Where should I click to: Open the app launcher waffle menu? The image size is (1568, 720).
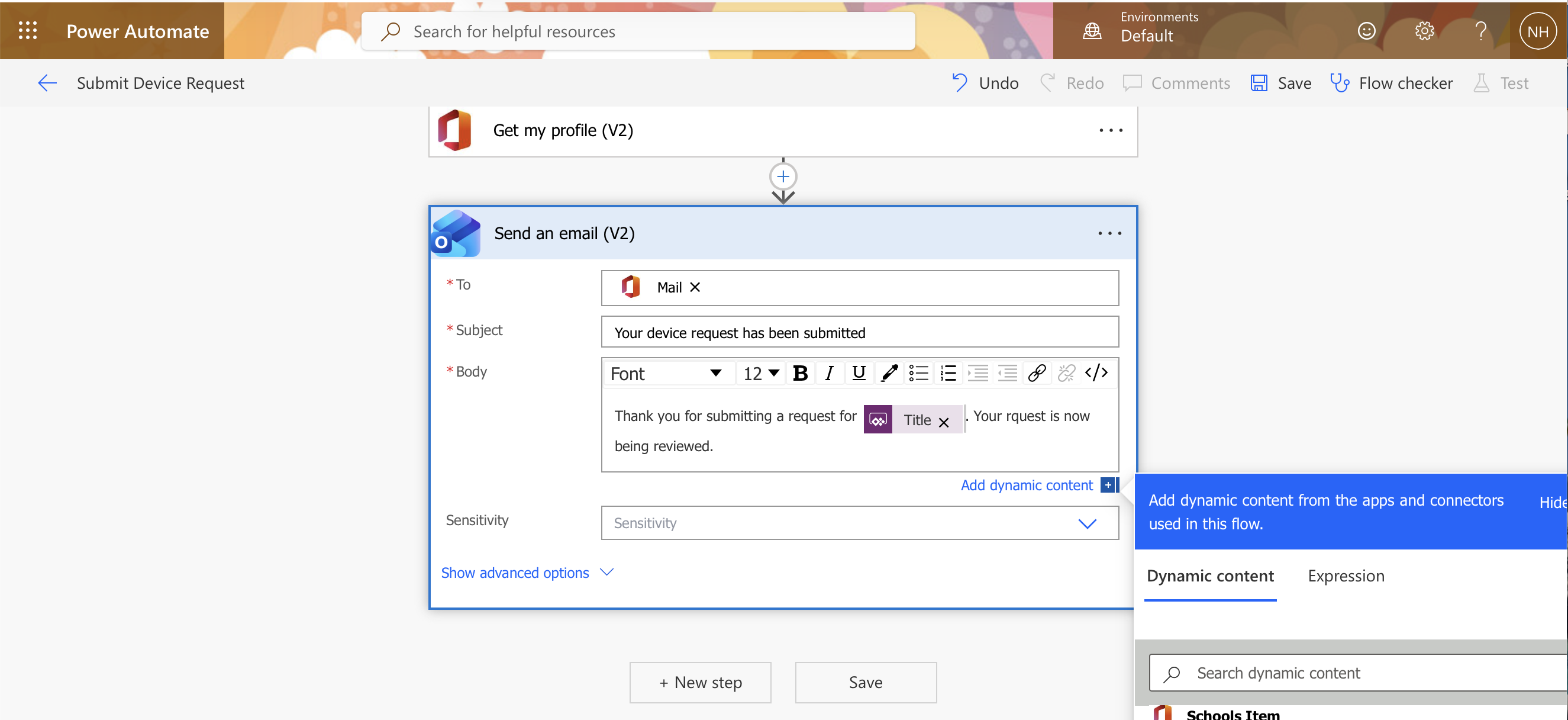[27, 30]
